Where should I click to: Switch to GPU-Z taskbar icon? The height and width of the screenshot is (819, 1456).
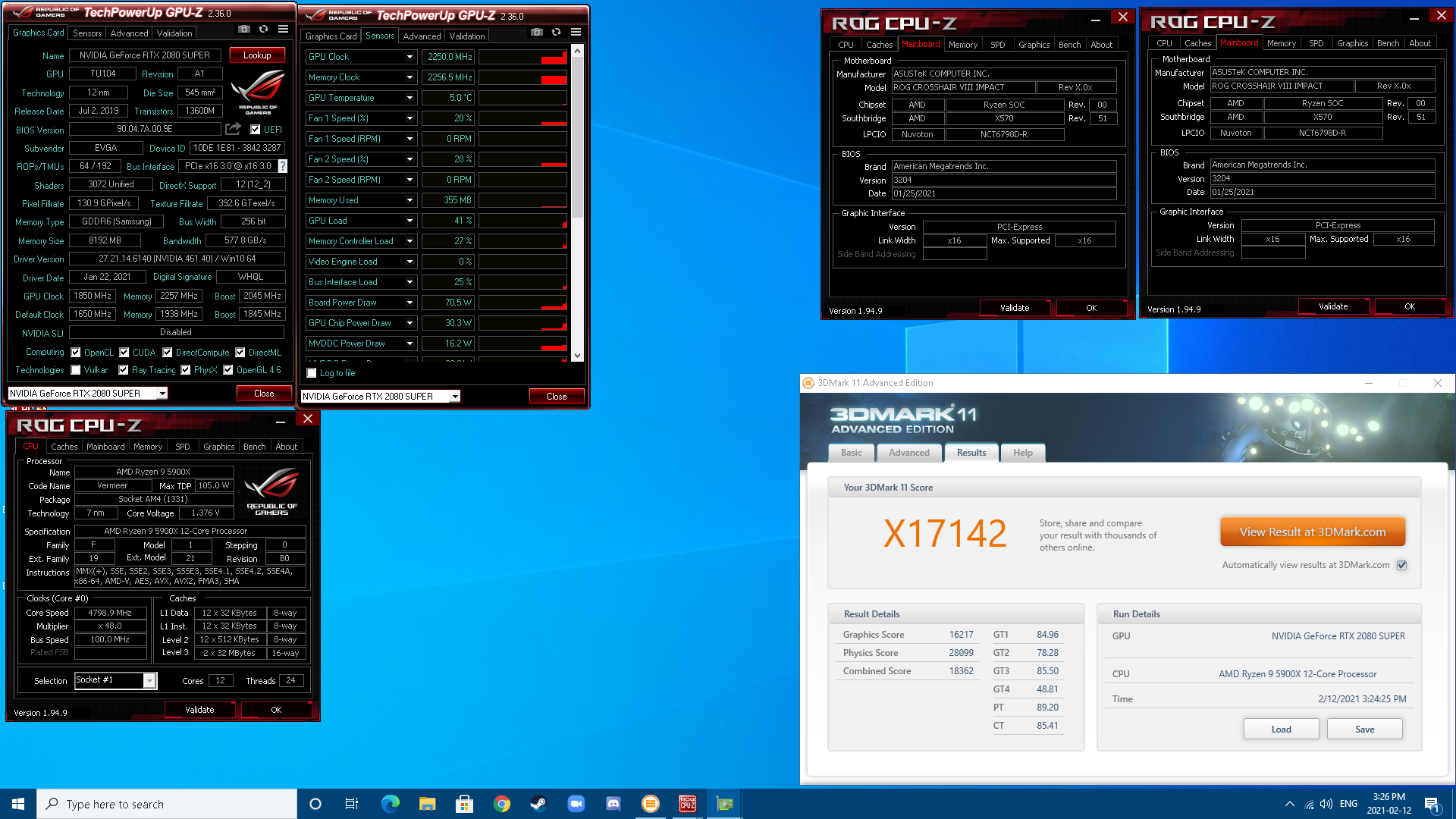tap(724, 804)
